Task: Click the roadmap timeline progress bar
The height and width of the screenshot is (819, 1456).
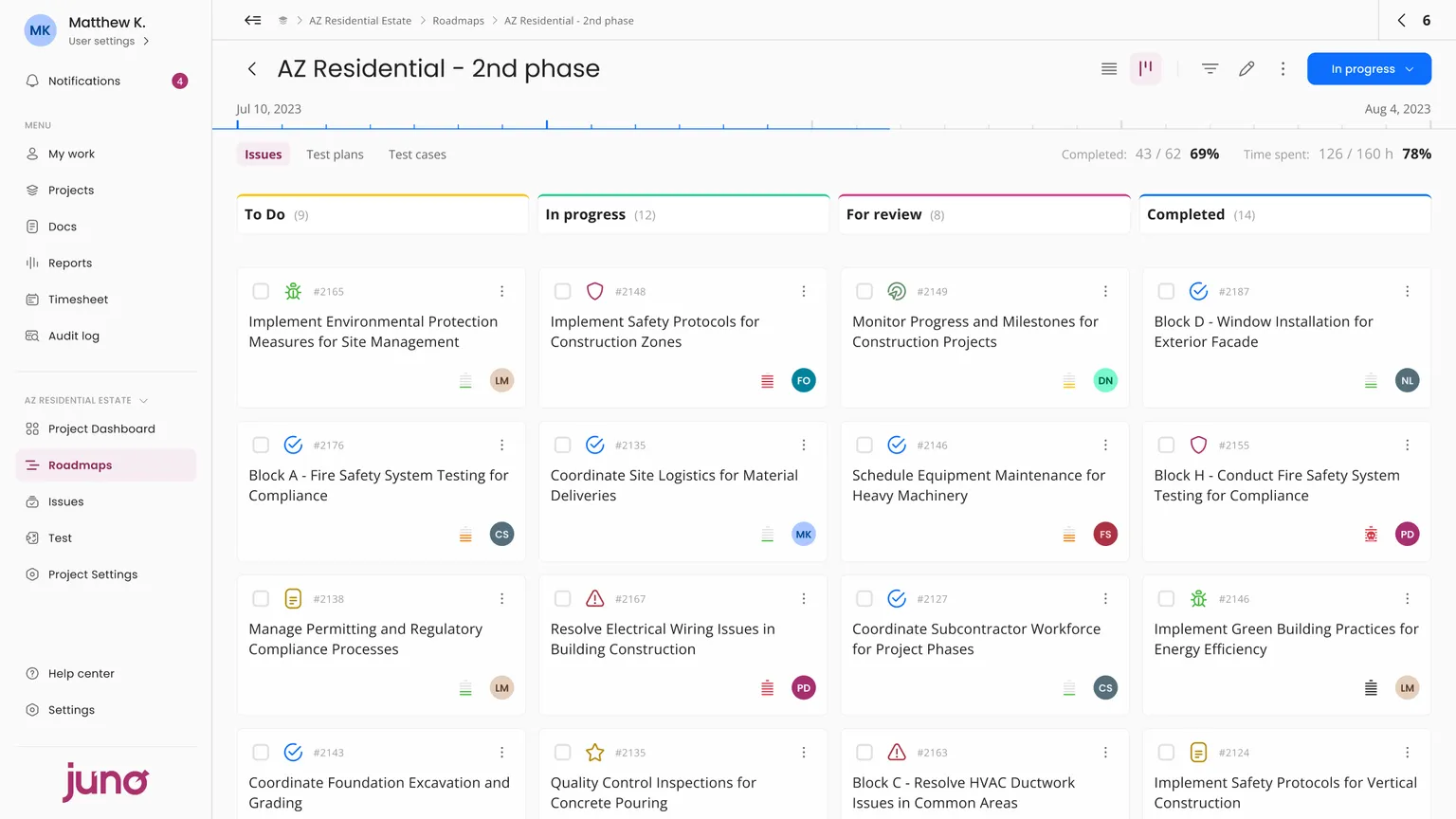Action: click(x=563, y=127)
